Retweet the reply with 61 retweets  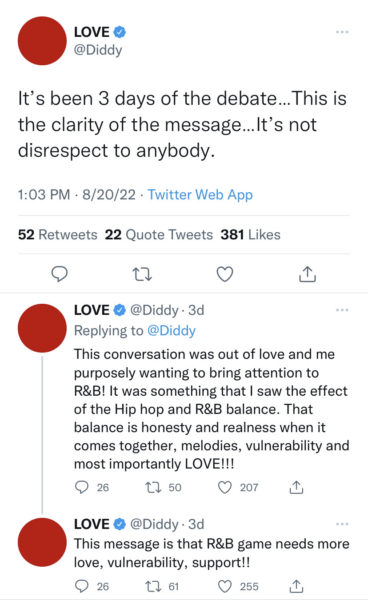(x=153, y=586)
